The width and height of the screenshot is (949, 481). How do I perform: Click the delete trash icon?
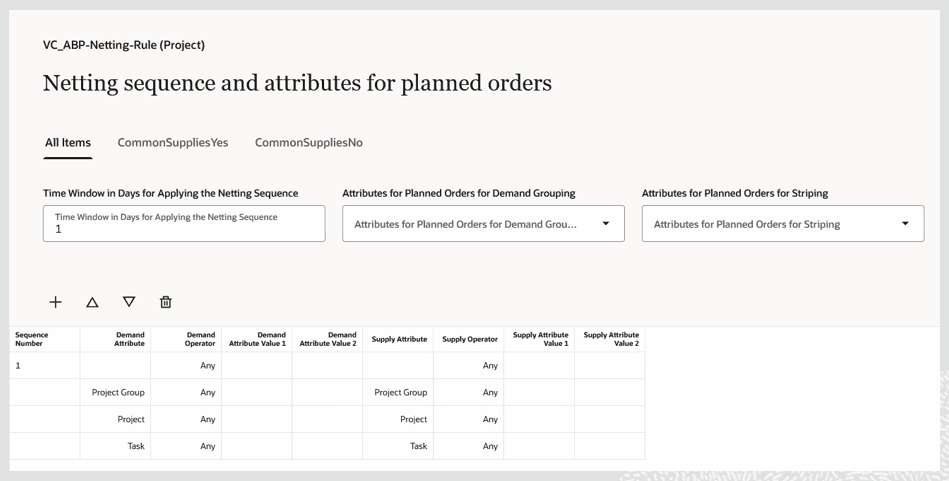[166, 302]
